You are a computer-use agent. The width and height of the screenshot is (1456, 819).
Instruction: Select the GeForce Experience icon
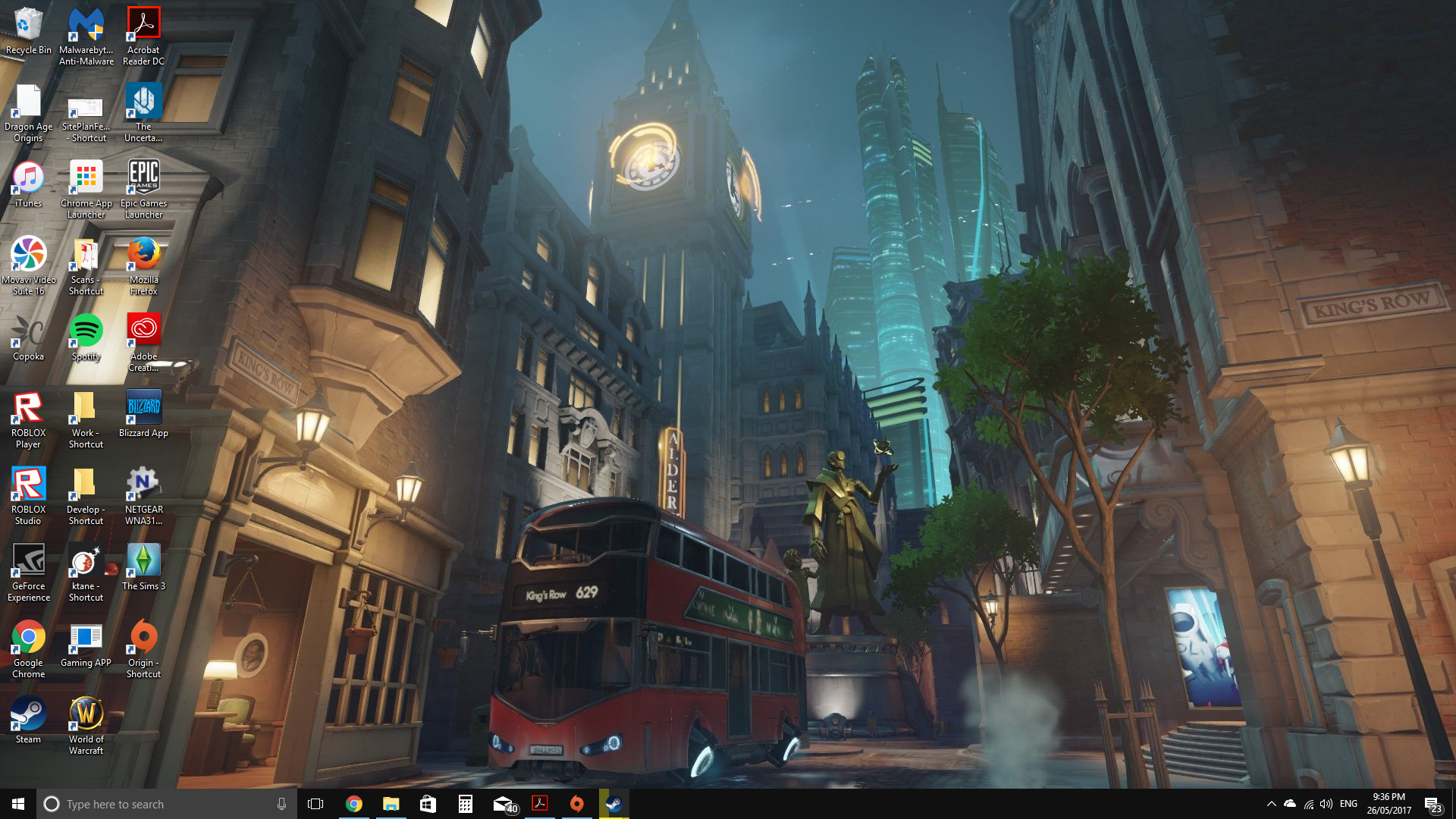(x=28, y=561)
